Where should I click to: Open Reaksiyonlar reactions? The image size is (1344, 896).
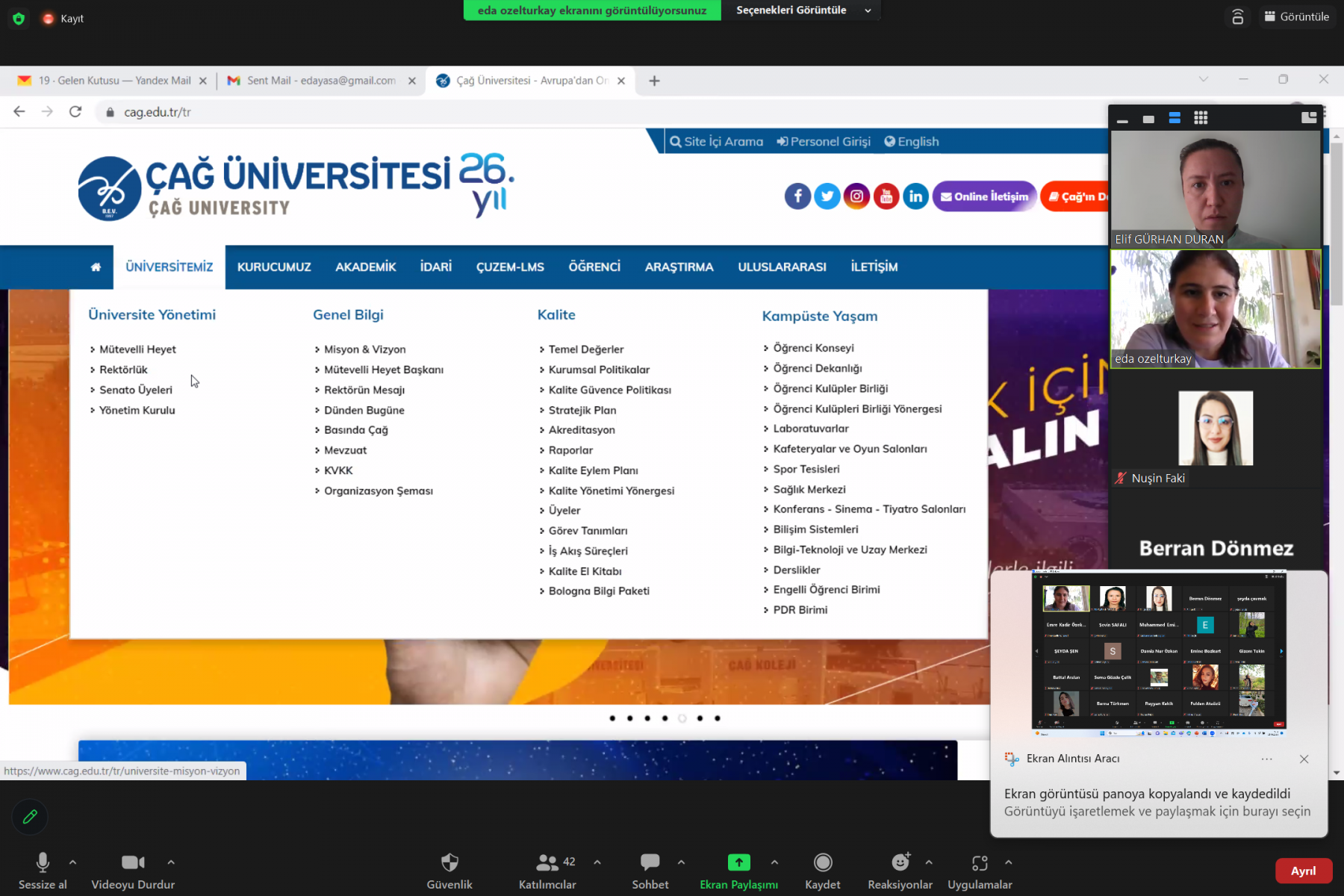(x=900, y=871)
